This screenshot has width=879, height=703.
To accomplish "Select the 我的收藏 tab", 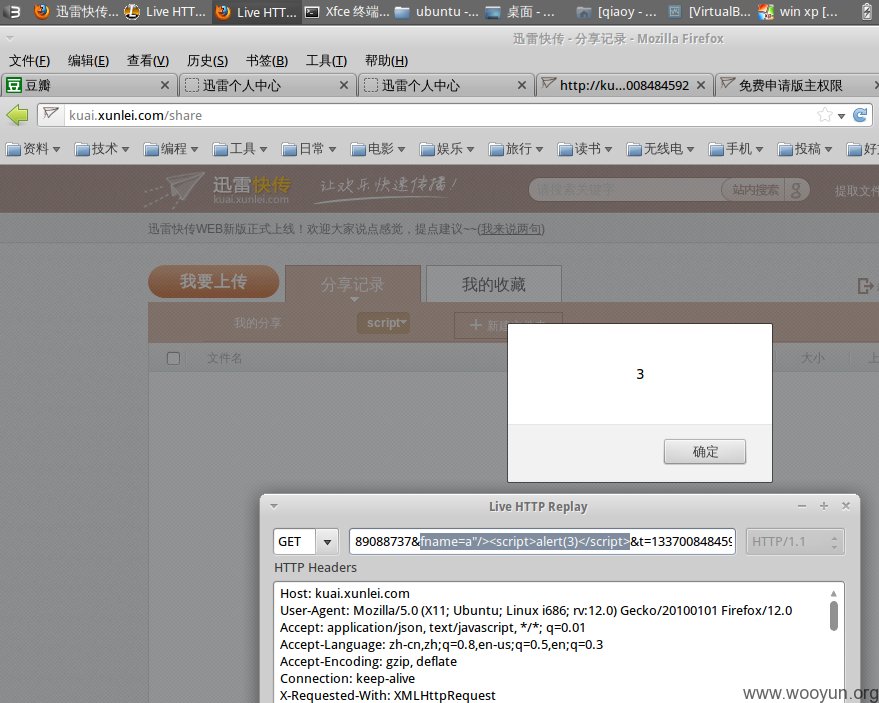I will coord(493,284).
